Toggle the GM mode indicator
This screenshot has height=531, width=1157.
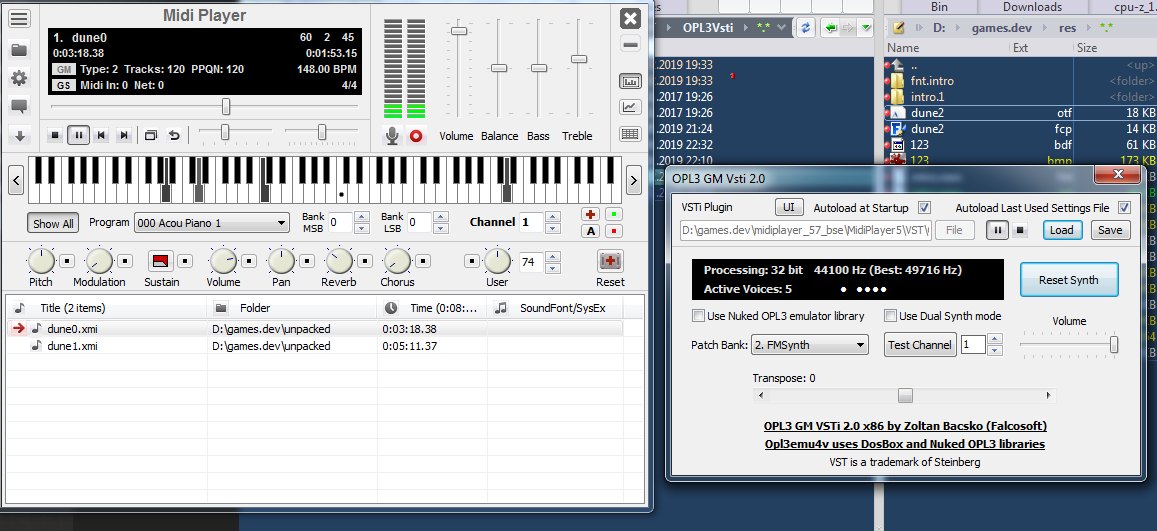[63, 69]
